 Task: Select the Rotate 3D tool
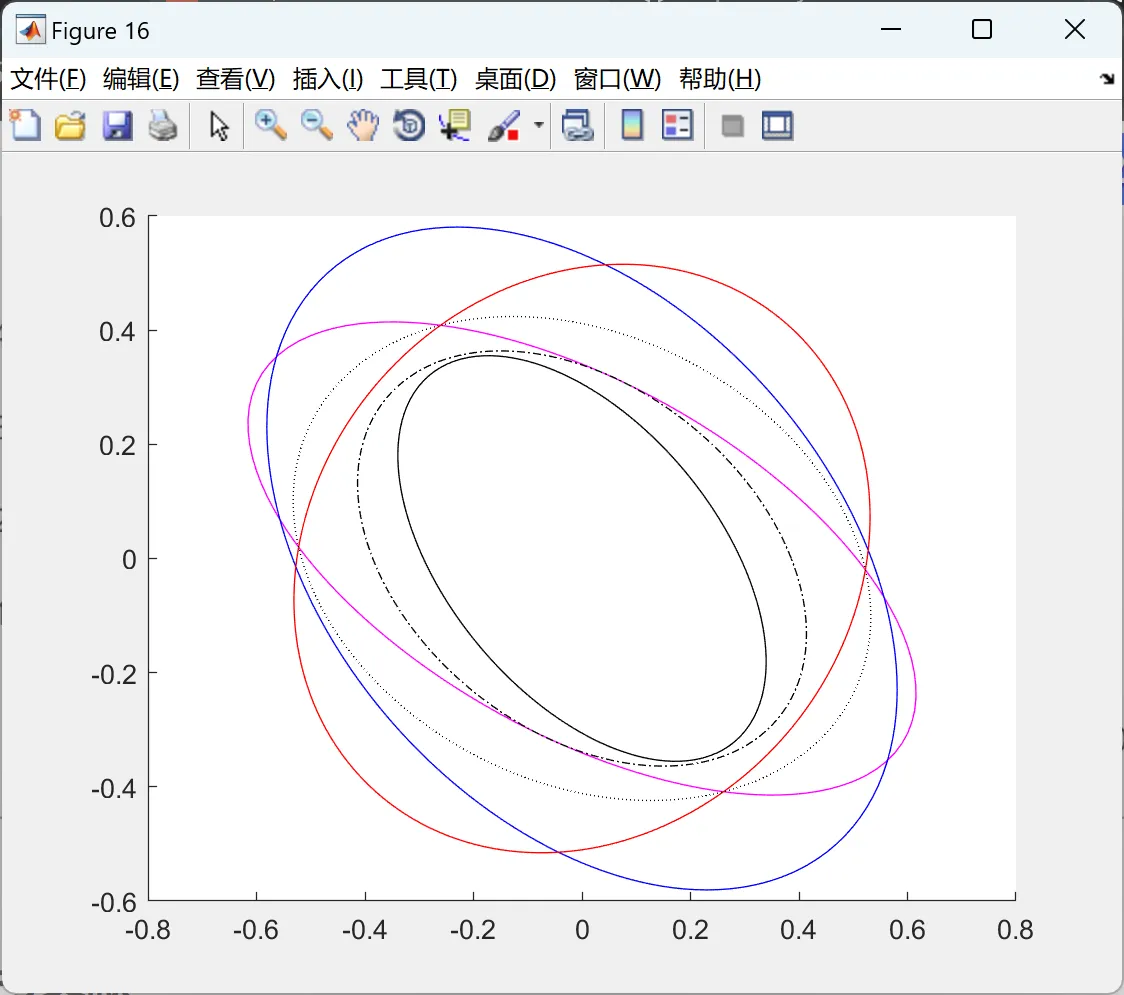(x=409, y=125)
